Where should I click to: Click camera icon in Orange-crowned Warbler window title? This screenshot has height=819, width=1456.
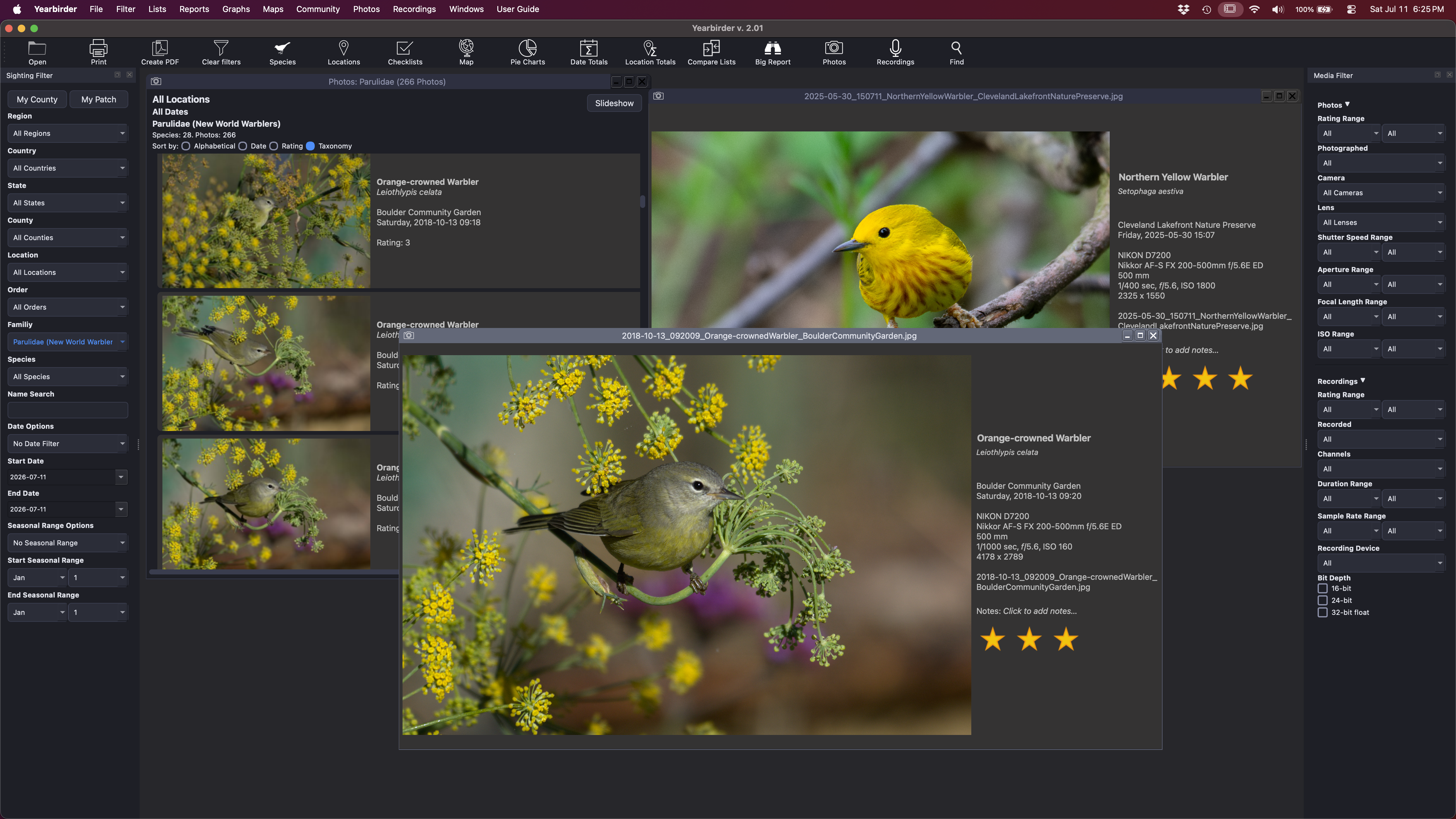pos(409,336)
